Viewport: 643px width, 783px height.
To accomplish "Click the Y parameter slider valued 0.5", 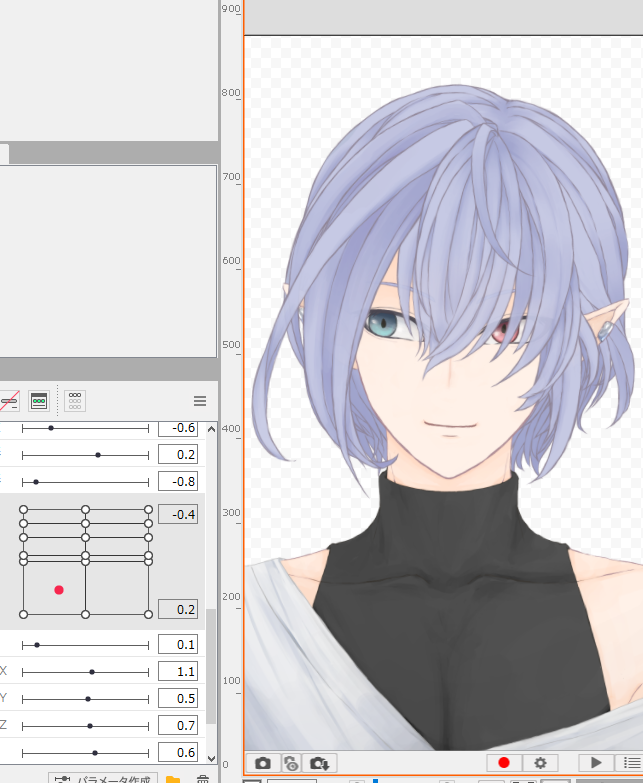I will click(85, 699).
